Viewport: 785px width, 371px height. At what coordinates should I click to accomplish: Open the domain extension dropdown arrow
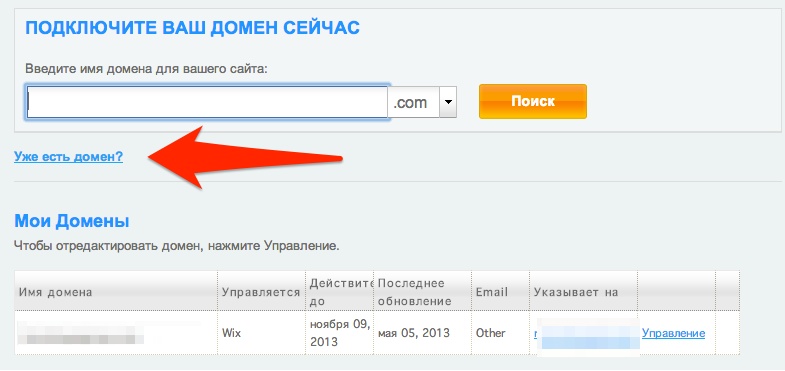click(x=448, y=102)
